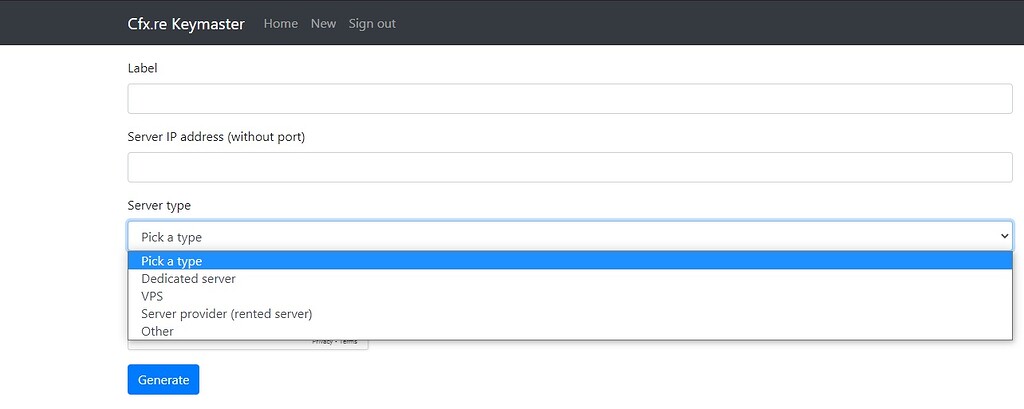Open the reCAPTCHA Terms link
The height and width of the screenshot is (409, 1024).
(x=347, y=342)
